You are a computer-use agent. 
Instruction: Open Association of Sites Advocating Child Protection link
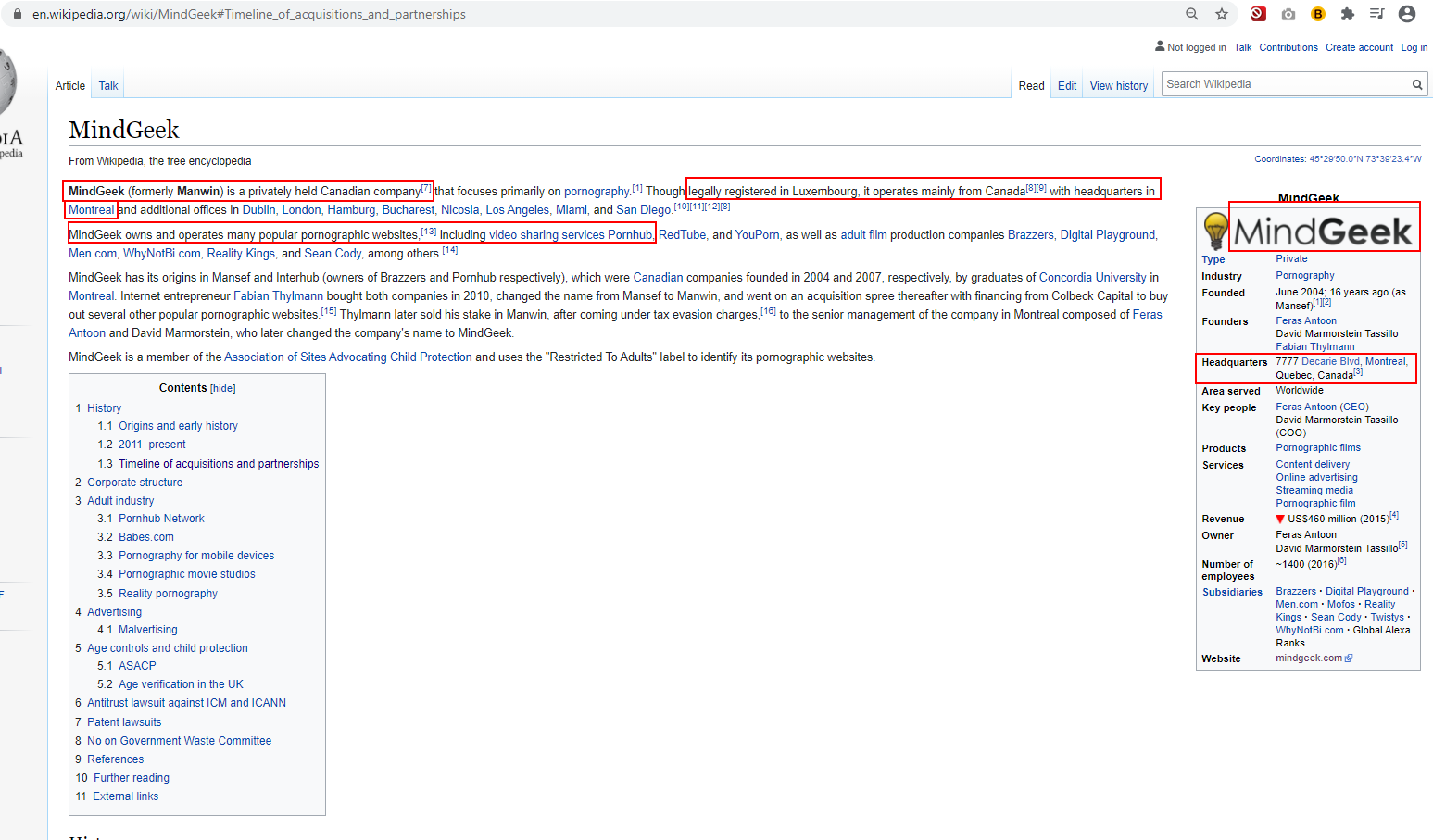point(348,357)
